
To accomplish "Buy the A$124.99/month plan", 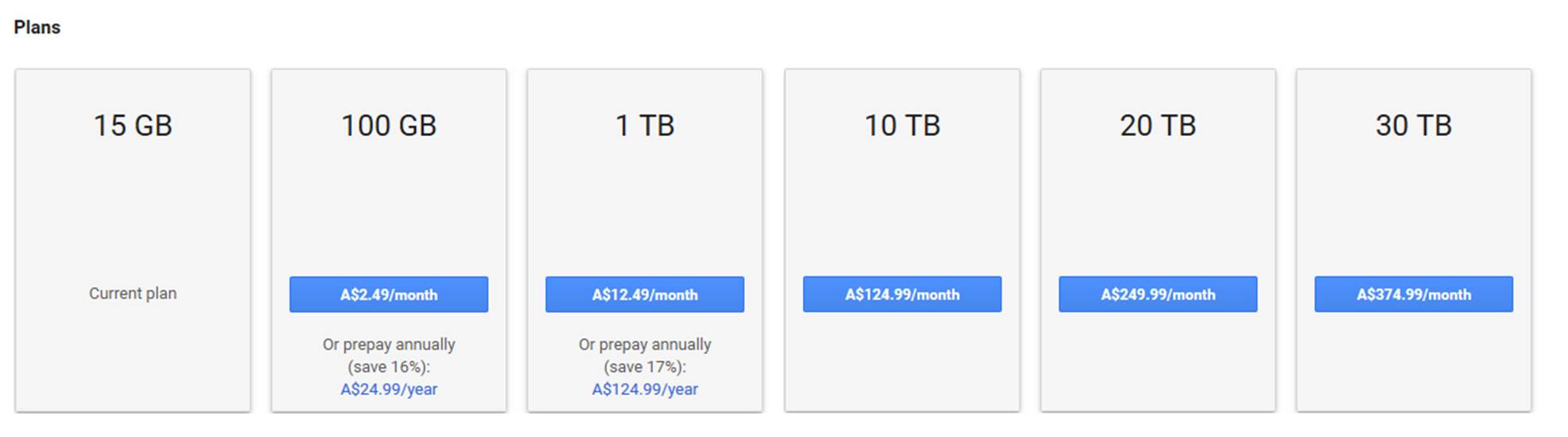I will [902, 295].
